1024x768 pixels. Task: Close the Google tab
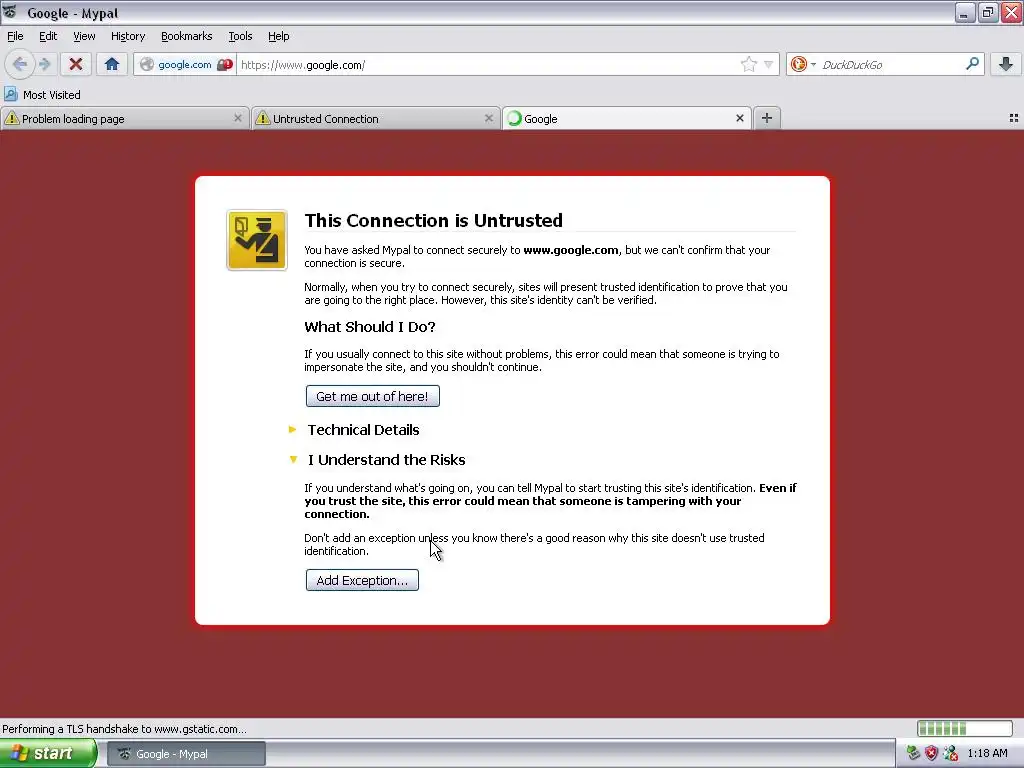740,118
